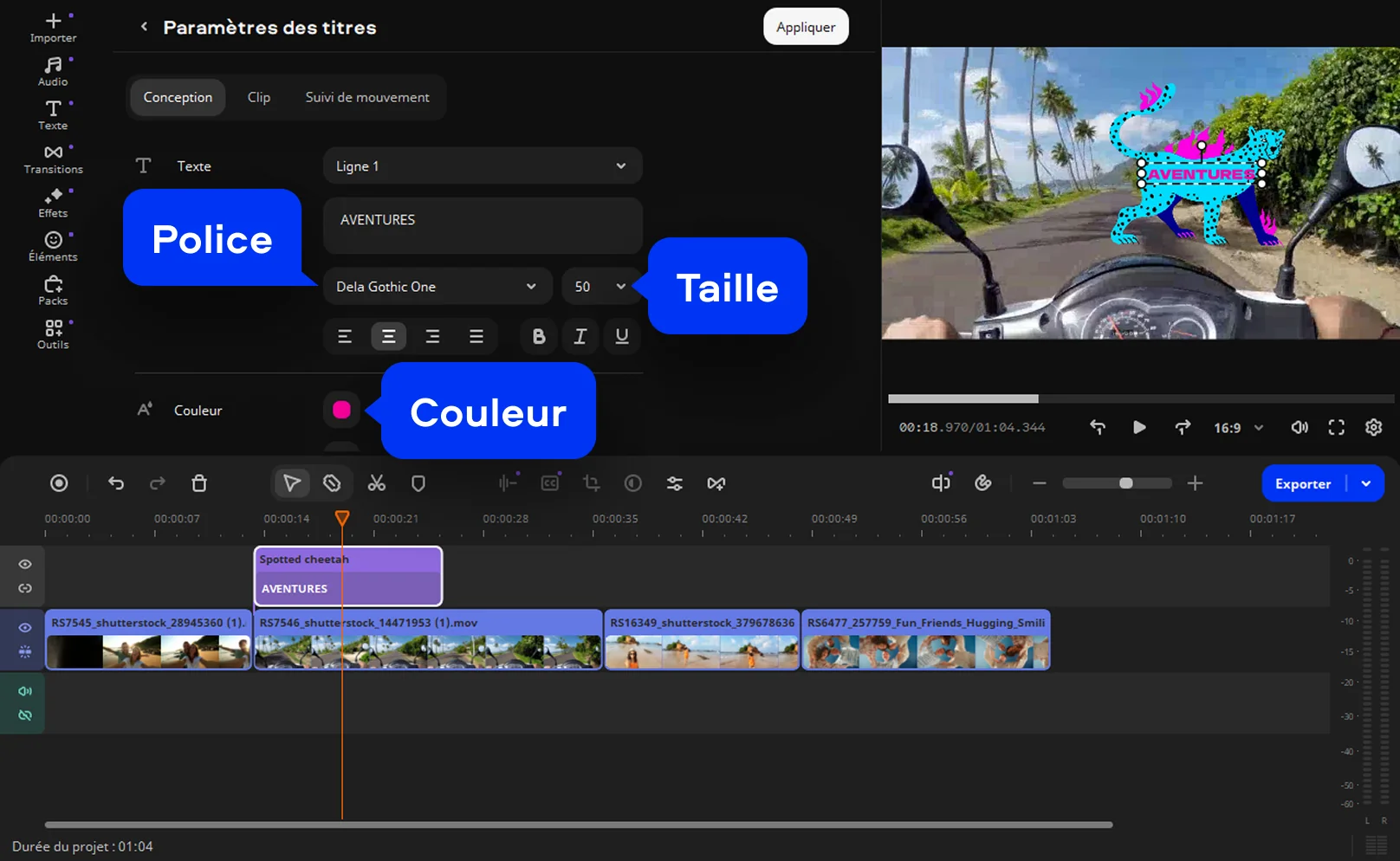
Task: Open the Éléments stickers panel
Action: pyautogui.click(x=53, y=246)
